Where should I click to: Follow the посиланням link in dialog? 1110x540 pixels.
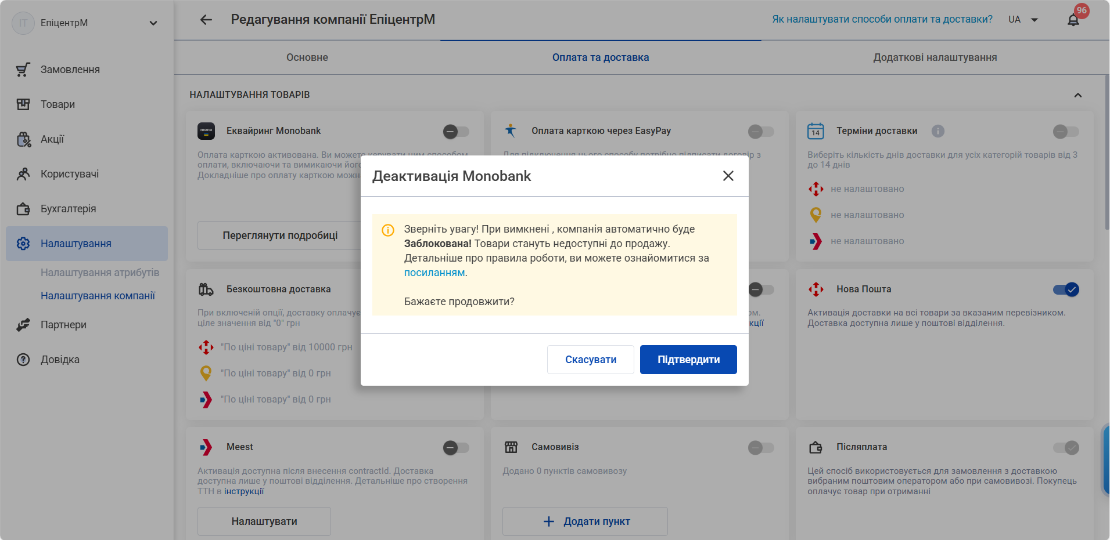click(435, 272)
